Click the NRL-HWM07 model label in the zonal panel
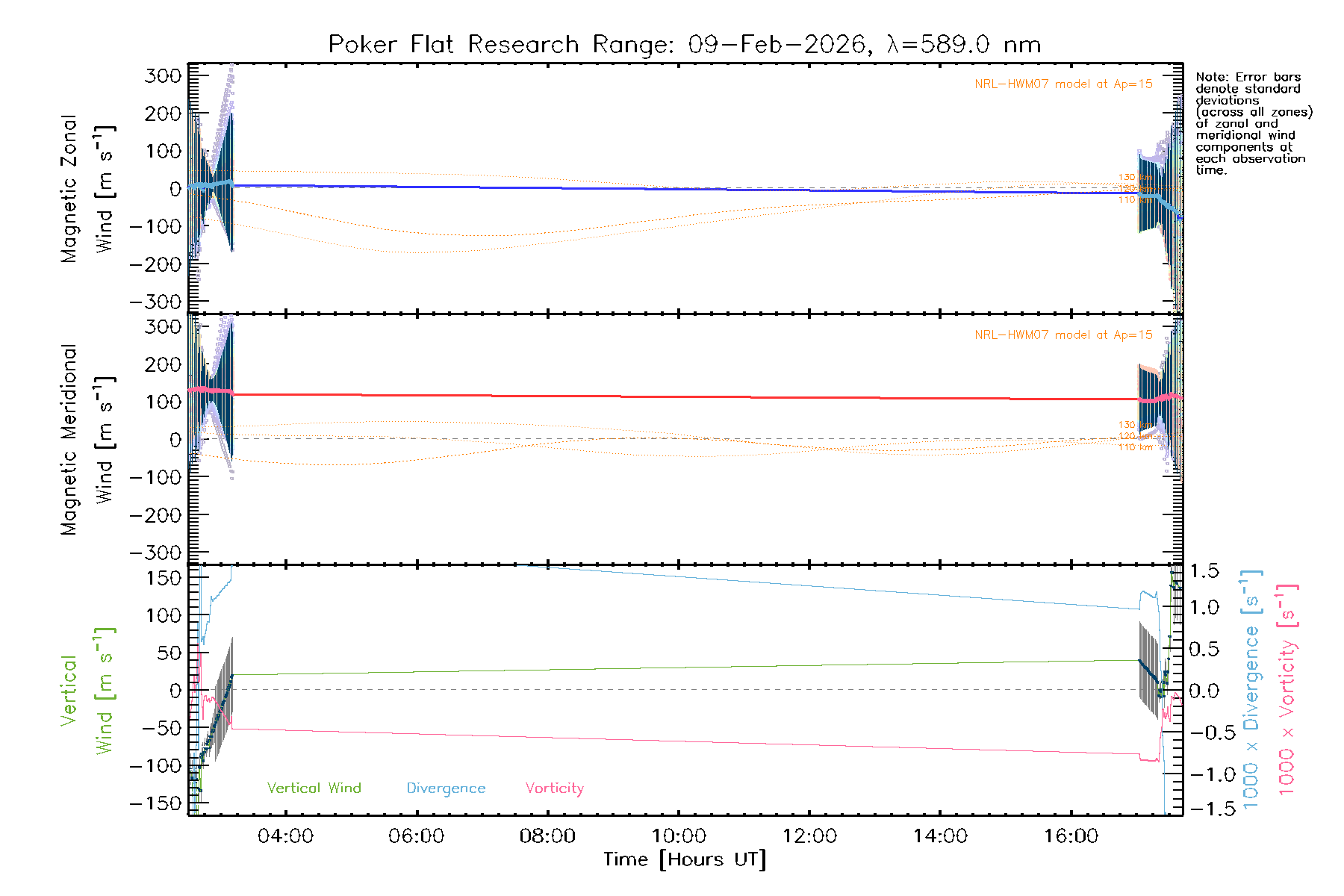 pos(1063,84)
